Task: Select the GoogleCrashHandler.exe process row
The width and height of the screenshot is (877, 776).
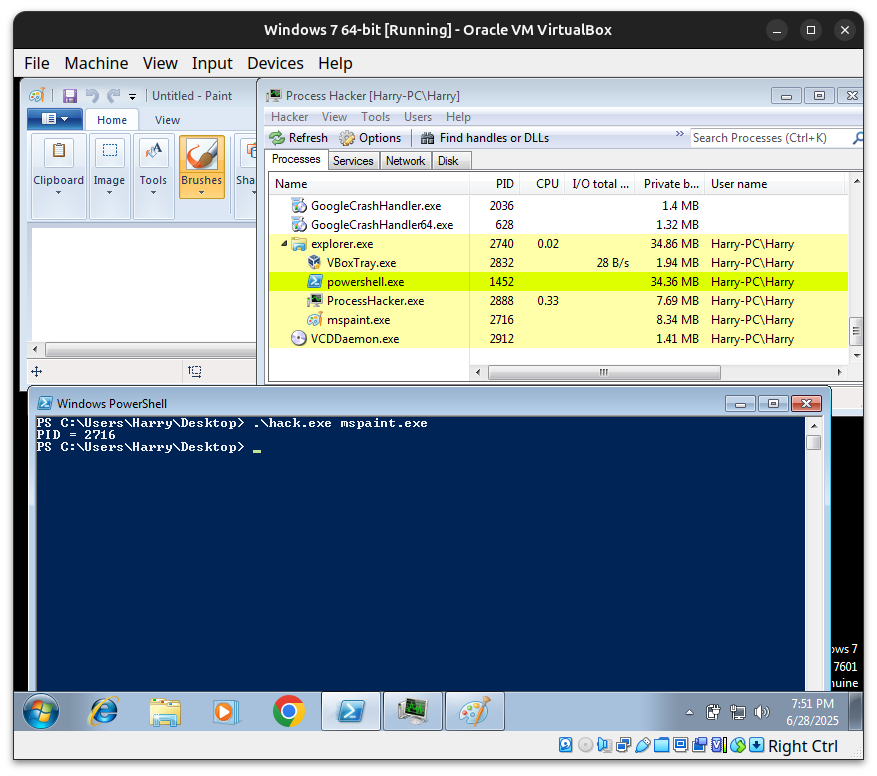Action: [x=558, y=206]
